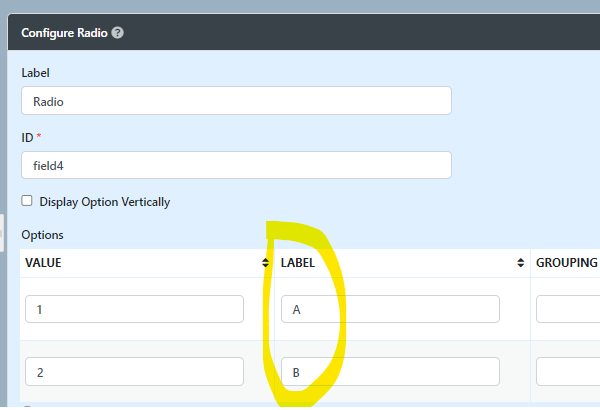Click the LABEL column header text
This screenshot has height=410, width=600.
[299, 263]
